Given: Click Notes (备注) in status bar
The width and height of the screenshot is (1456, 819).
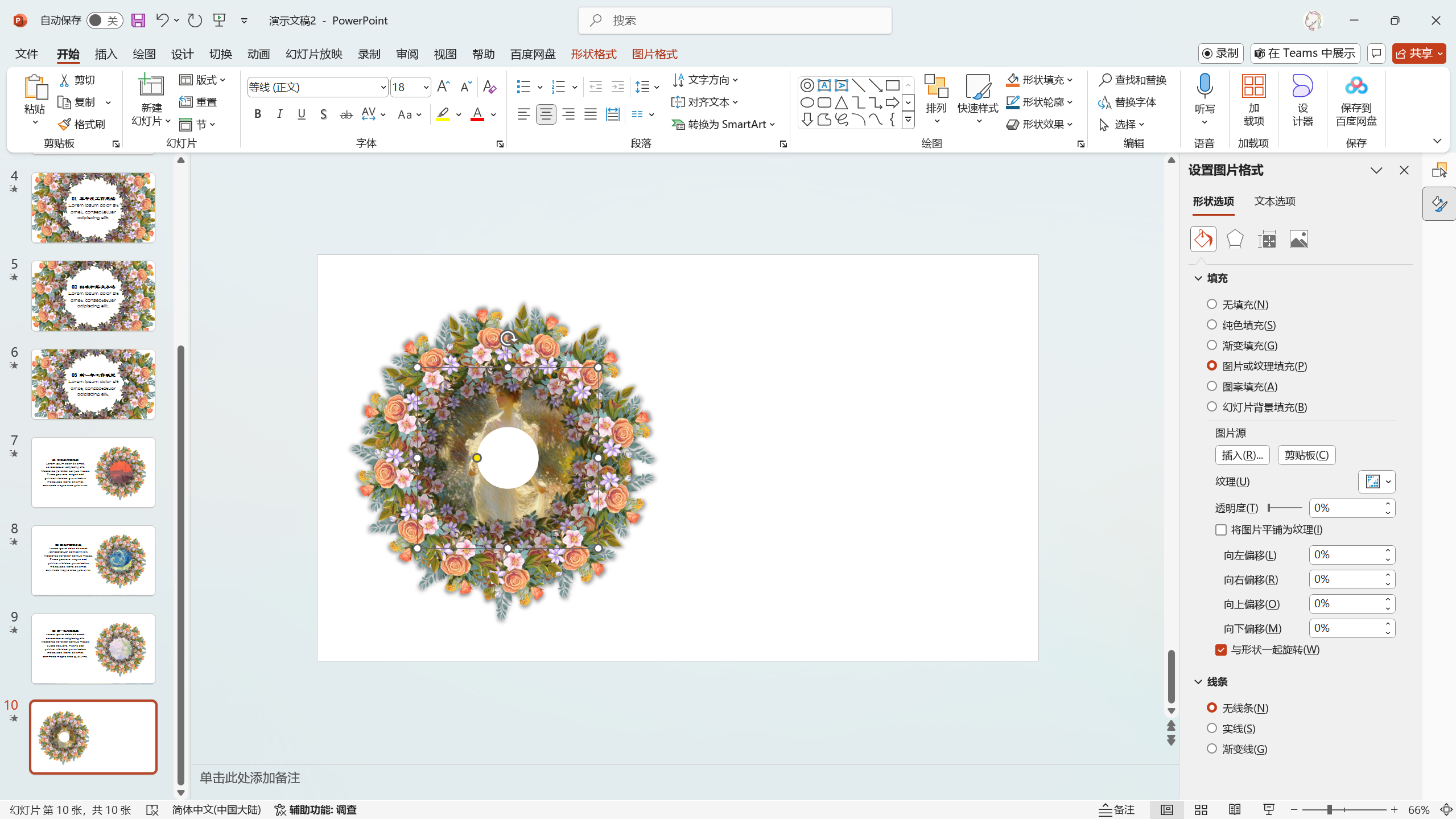Looking at the screenshot, I should [x=1116, y=809].
